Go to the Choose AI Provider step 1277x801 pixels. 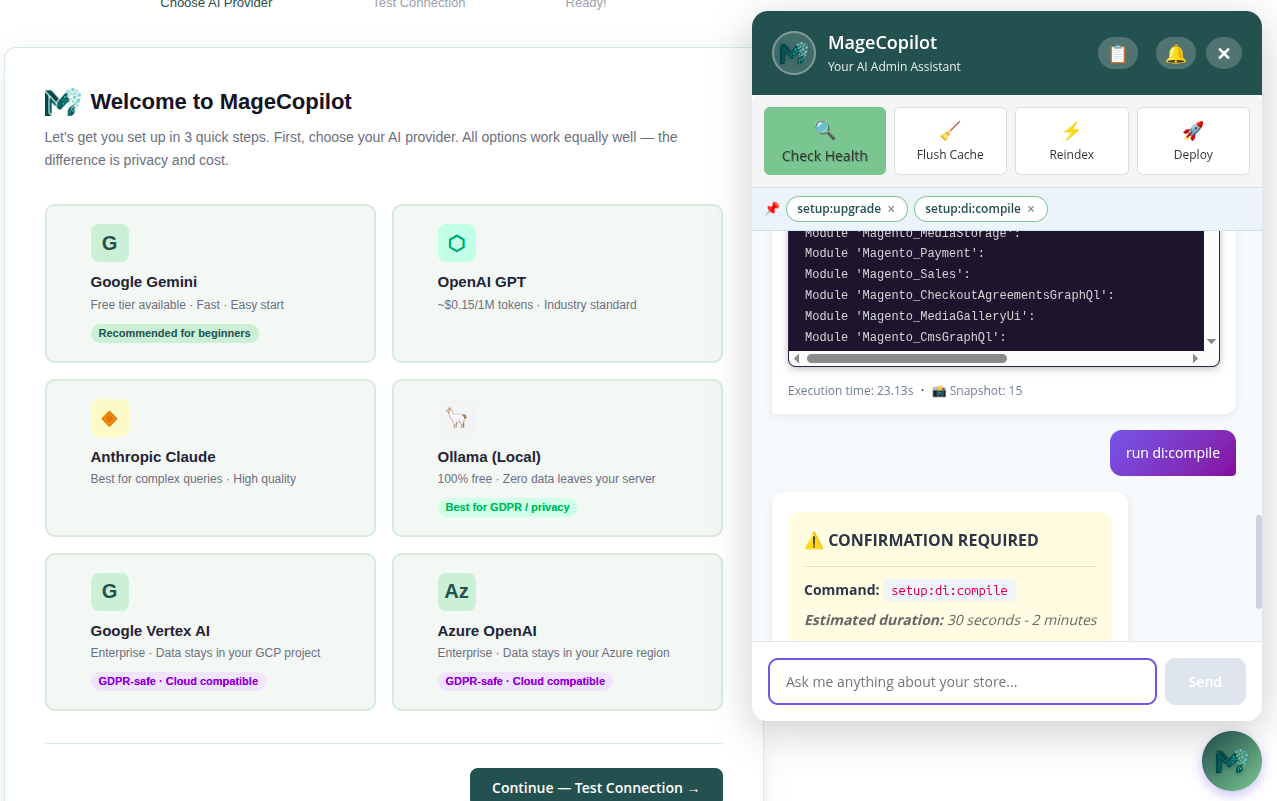[216, 4]
